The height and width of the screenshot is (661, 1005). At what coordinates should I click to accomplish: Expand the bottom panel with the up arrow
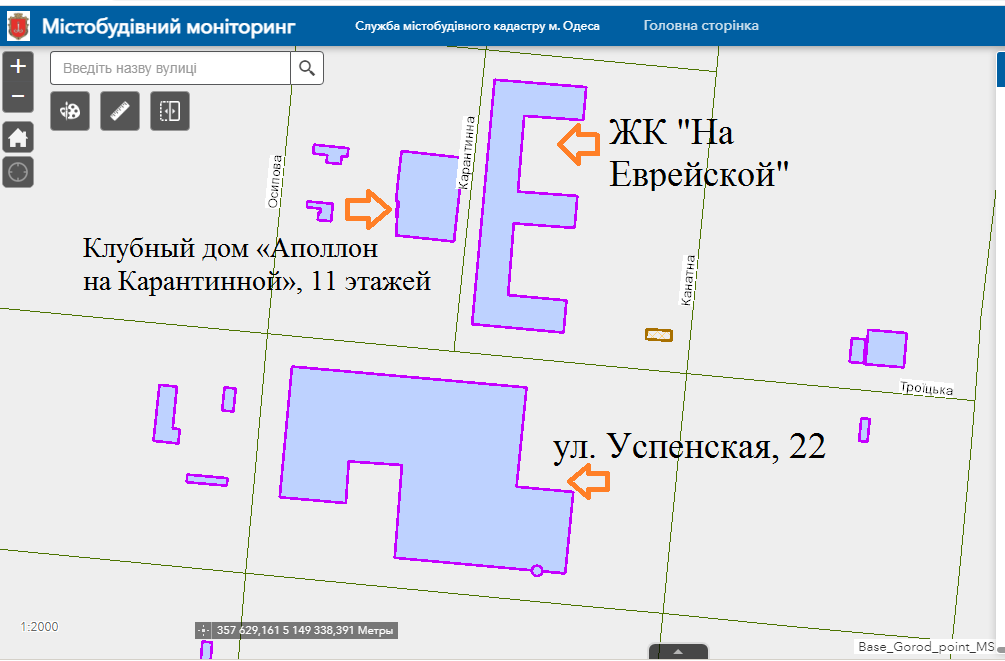[678, 652]
